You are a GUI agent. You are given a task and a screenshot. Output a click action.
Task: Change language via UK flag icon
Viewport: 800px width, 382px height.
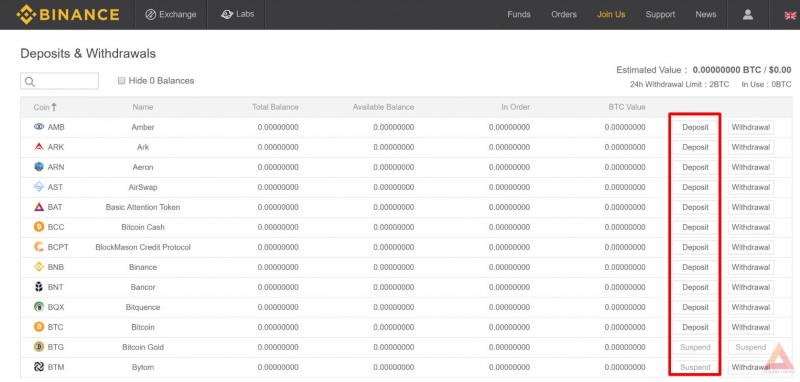pyautogui.click(x=790, y=15)
